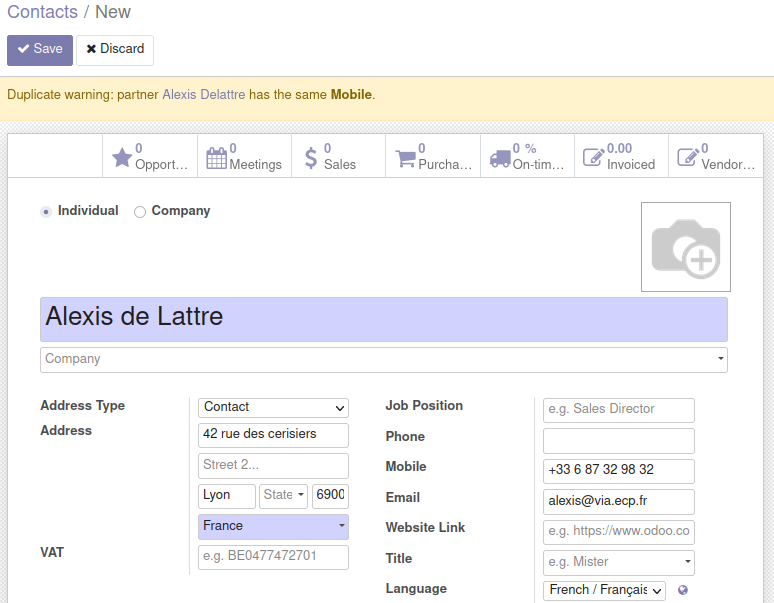Click the Language field label
Screen dimensions: 774x603
[x=416, y=589]
